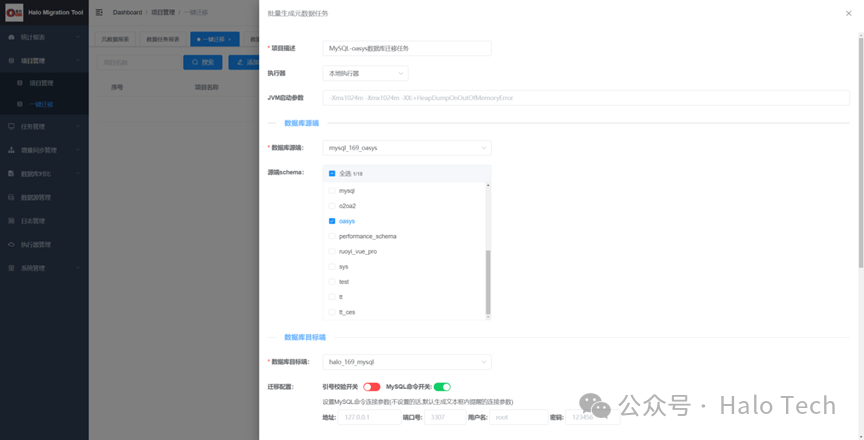Click the 增量同步管理 tree icon

[12, 150]
